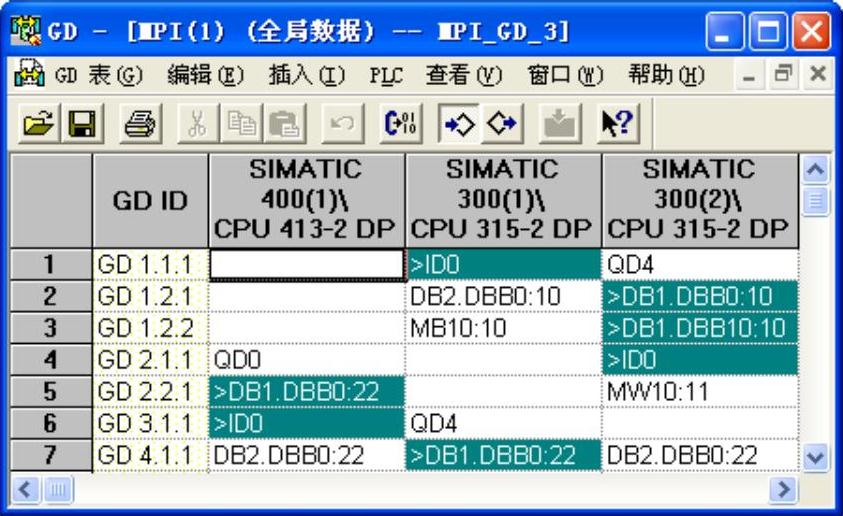Click the document icon in menu bar
This screenshot has height=516, width=843.
point(29,74)
